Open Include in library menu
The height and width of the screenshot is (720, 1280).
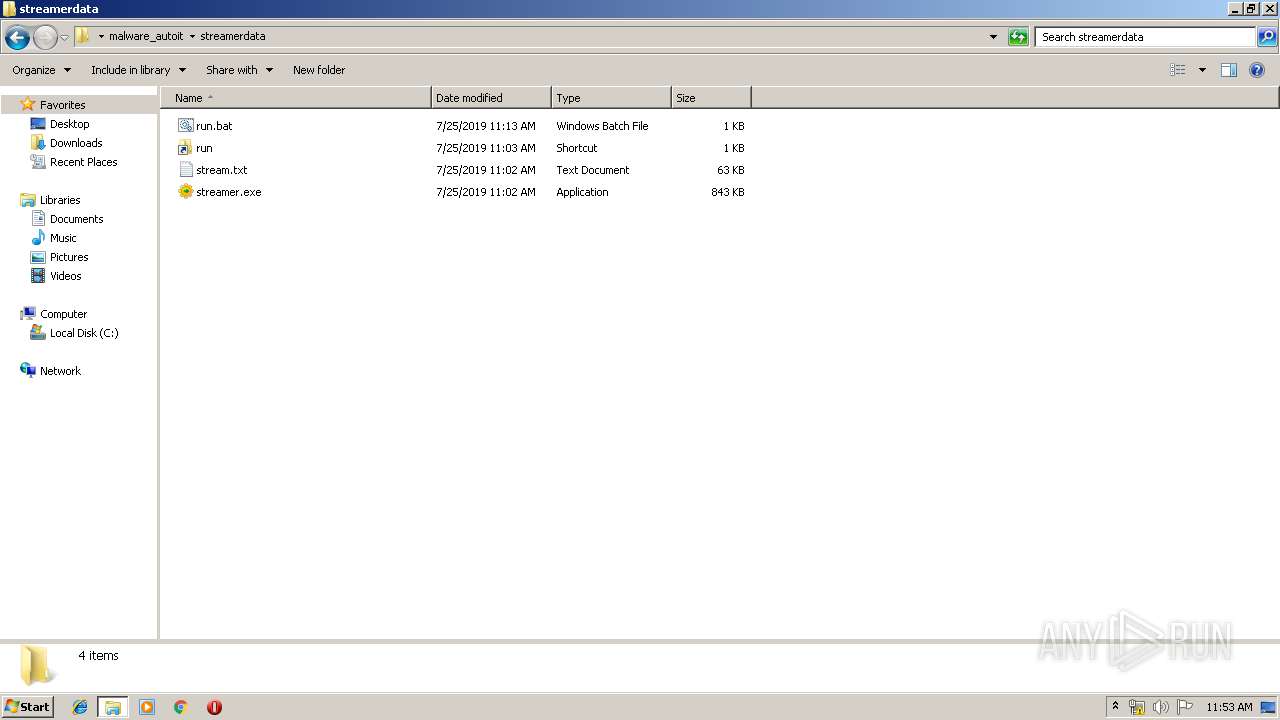coord(138,70)
